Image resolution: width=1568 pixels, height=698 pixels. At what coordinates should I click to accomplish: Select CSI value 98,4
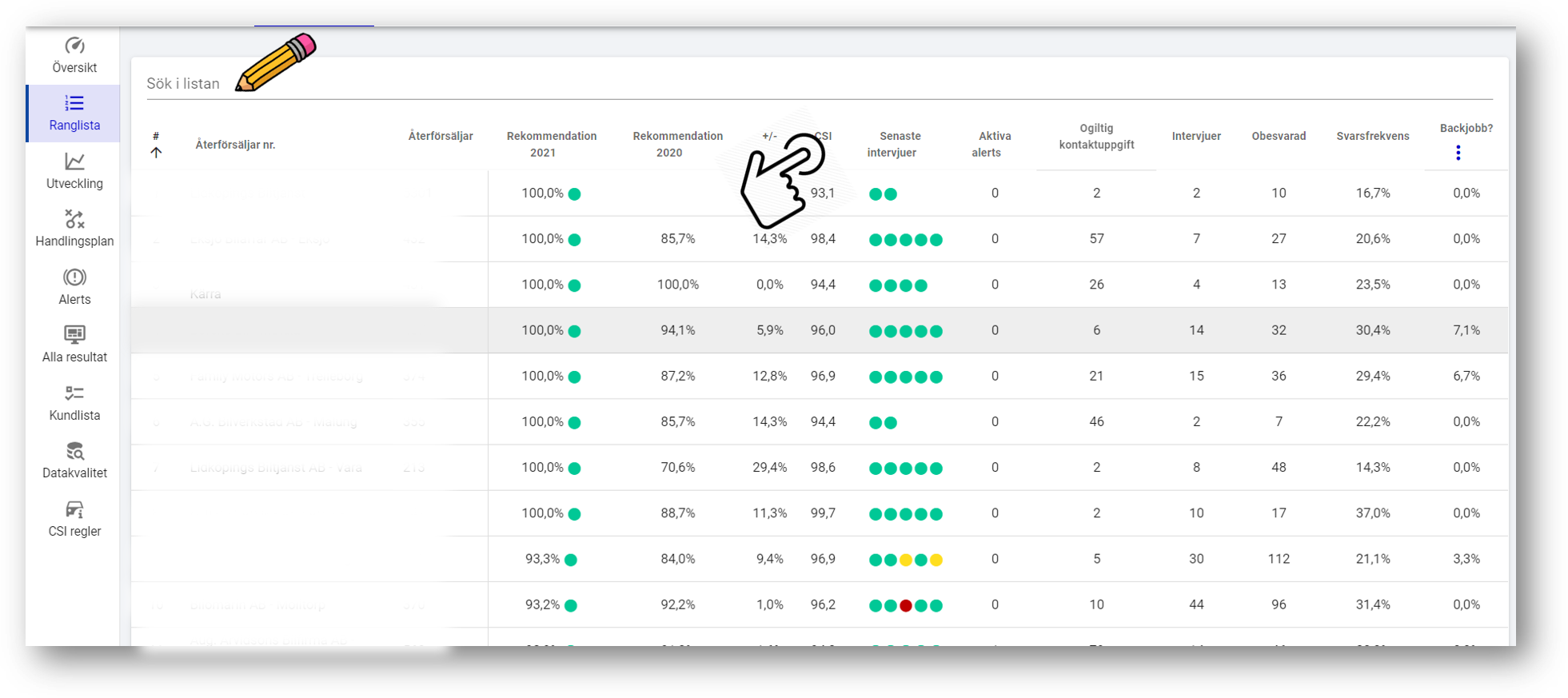[823, 238]
